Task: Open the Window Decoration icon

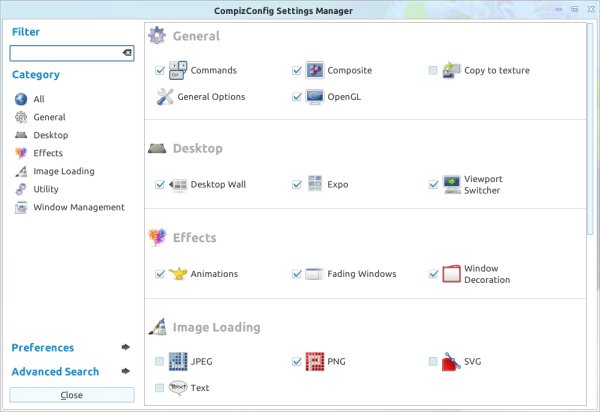Action: (452, 274)
